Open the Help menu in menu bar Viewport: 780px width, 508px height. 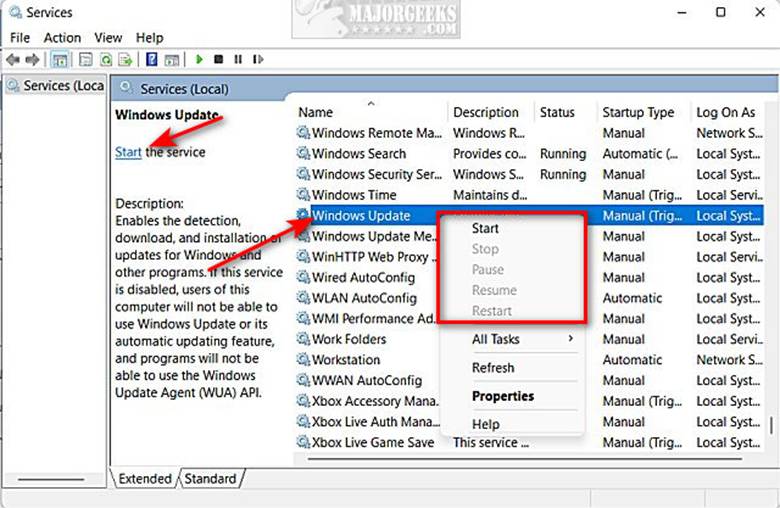pyautogui.click(x=149, y=38)
